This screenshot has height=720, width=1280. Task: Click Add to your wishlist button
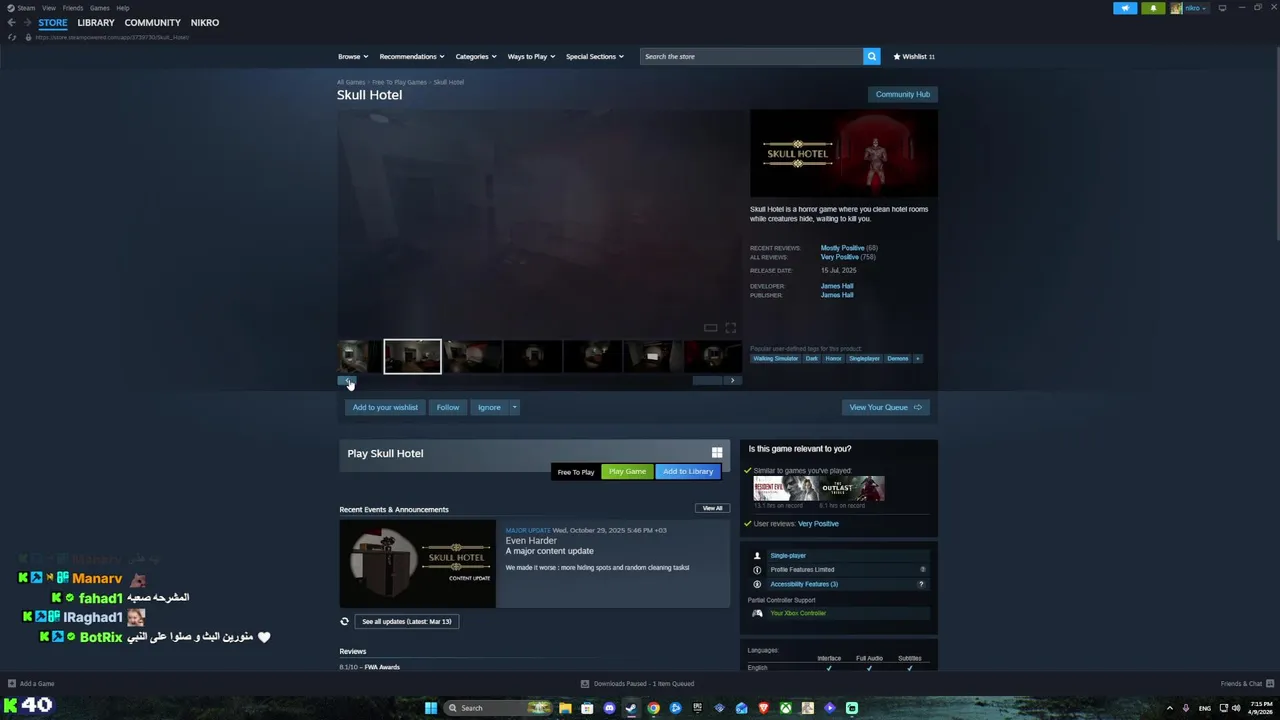[385, 407]
